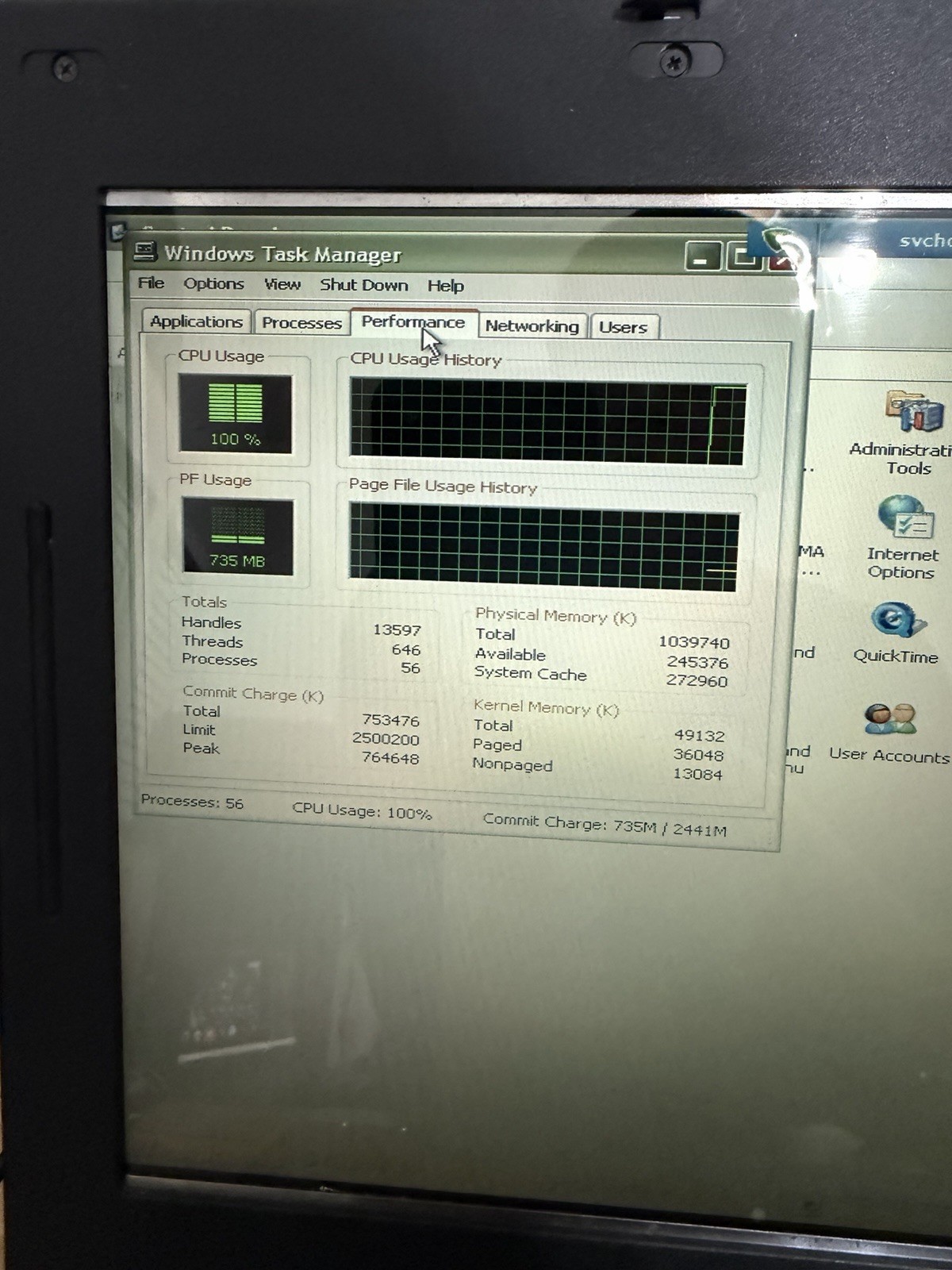Image resolution: width=952 pixels, height=1270 pixels.
Task: Click the Available memory value 245376
Action: click(x=697, y=661)
